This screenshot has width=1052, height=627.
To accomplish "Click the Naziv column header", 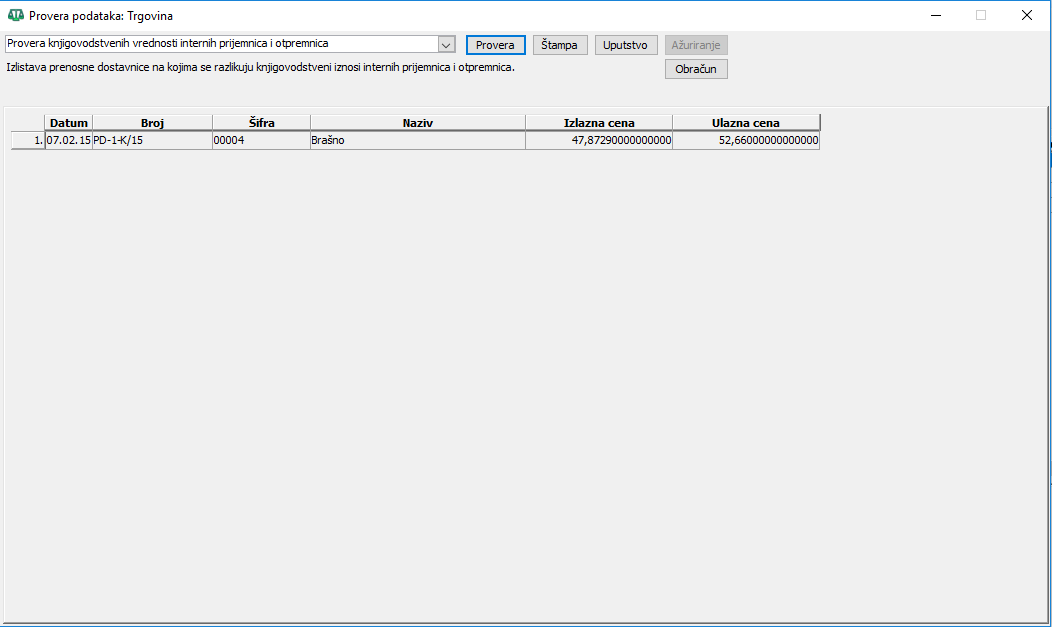I will tap(417, 123).
